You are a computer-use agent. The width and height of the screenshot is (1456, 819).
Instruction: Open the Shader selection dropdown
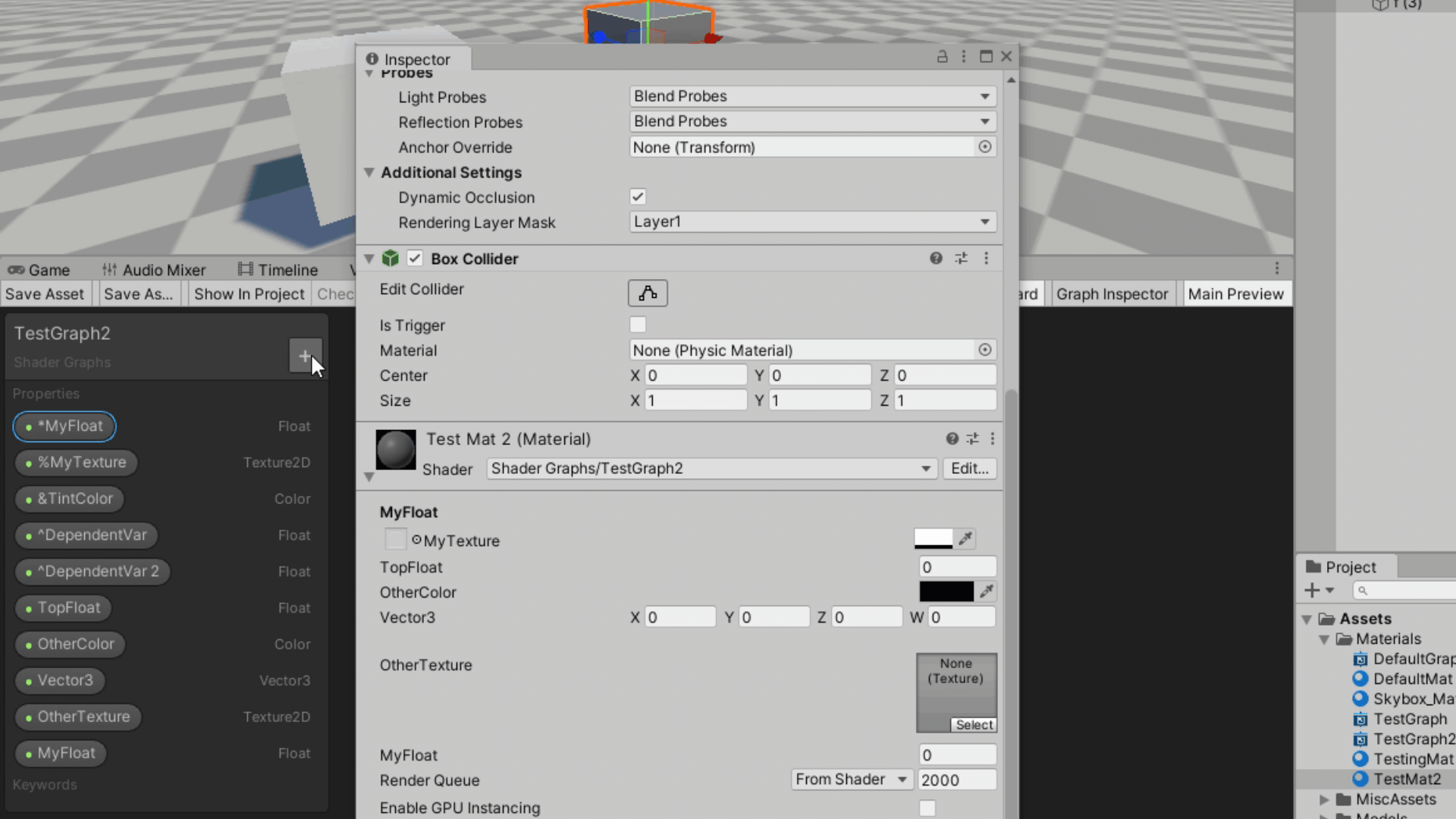point(711,469)
